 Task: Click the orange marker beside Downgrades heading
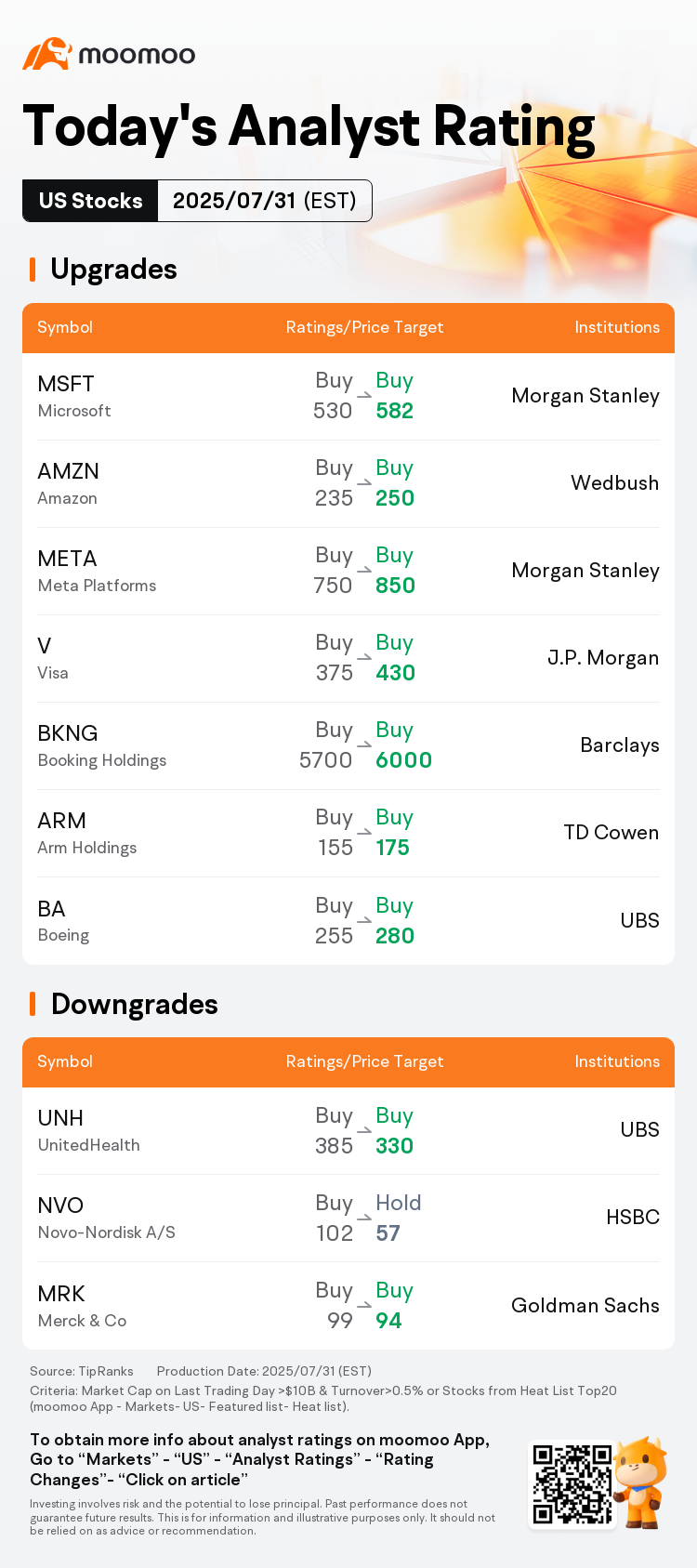33,1004
